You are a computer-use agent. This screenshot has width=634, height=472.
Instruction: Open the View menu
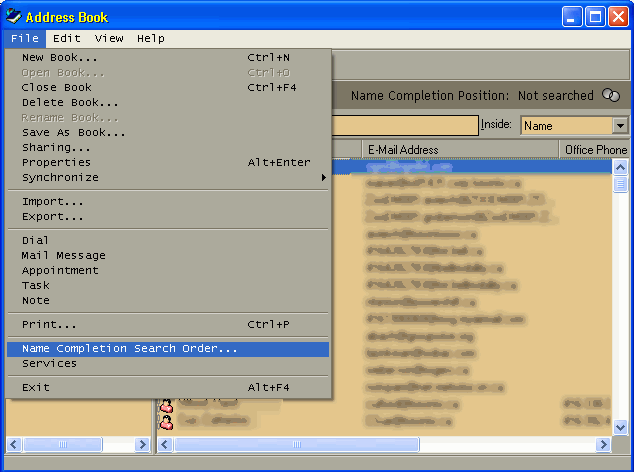109,38
